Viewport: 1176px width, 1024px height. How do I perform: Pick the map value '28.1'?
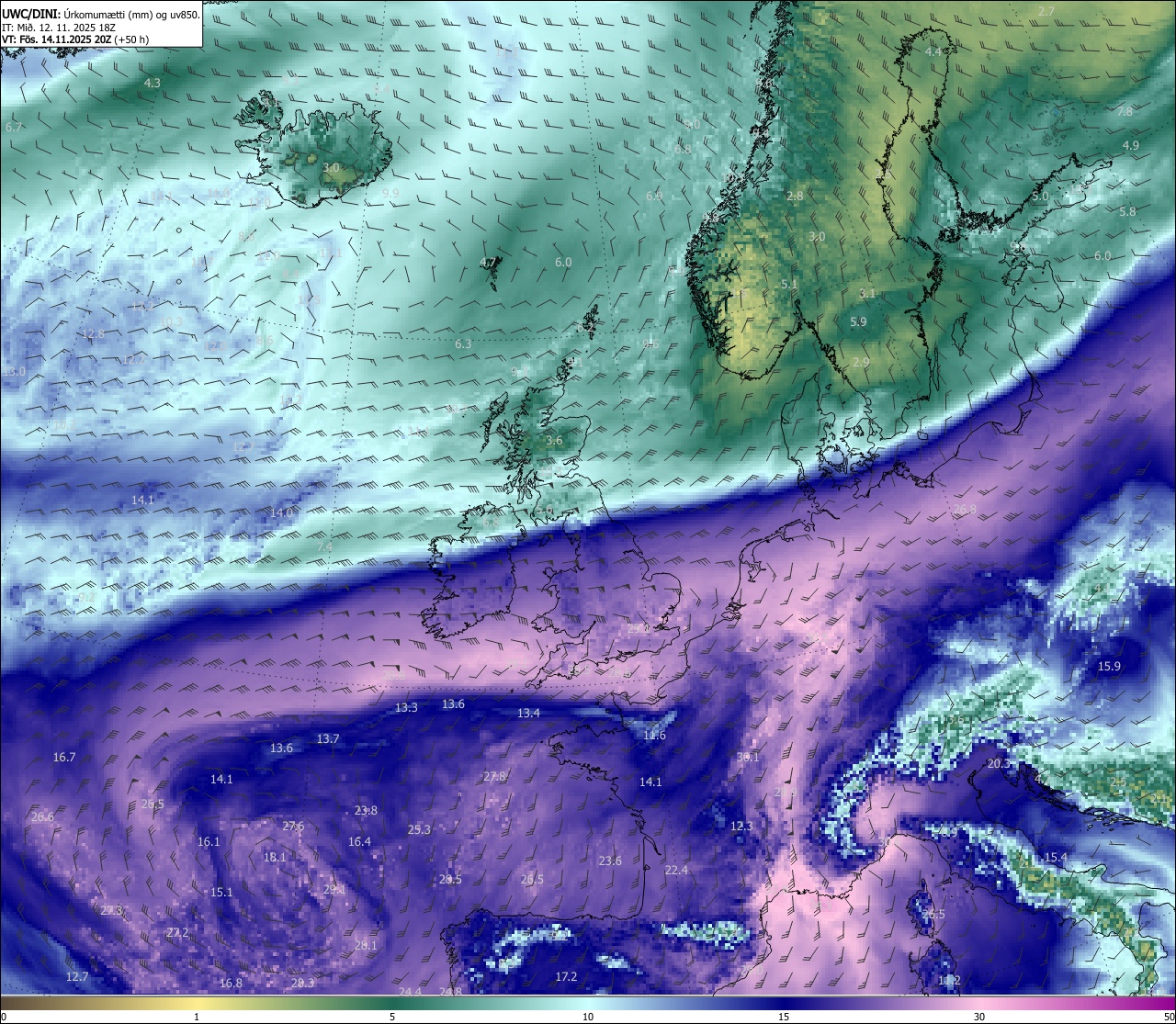(x=366, y=945)
